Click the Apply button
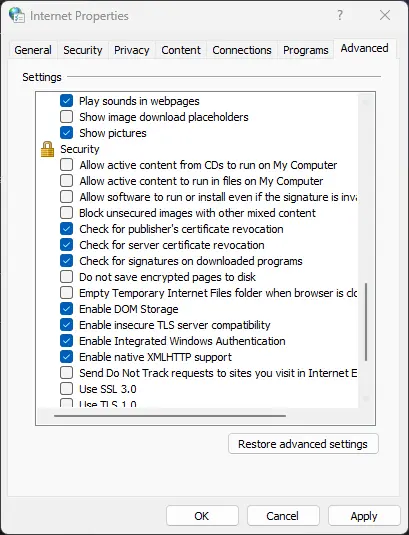 364,516
